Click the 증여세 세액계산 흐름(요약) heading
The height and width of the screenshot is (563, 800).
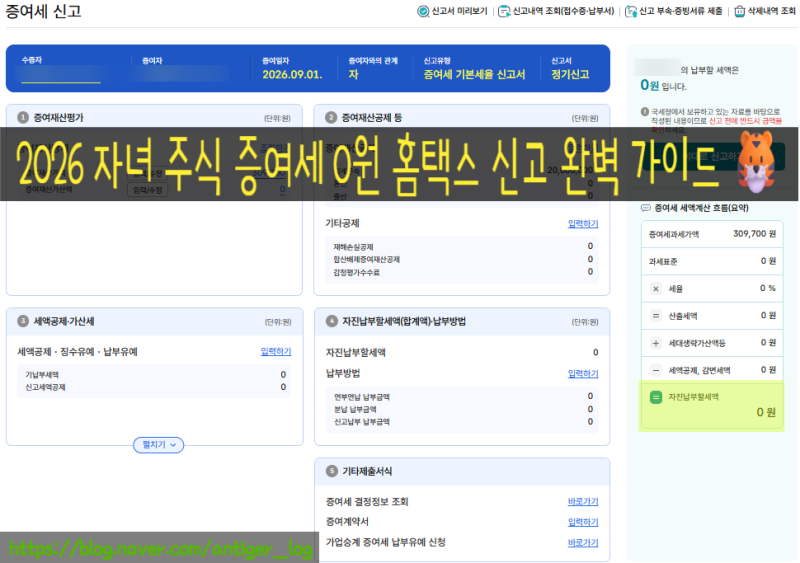coord(702,208)
